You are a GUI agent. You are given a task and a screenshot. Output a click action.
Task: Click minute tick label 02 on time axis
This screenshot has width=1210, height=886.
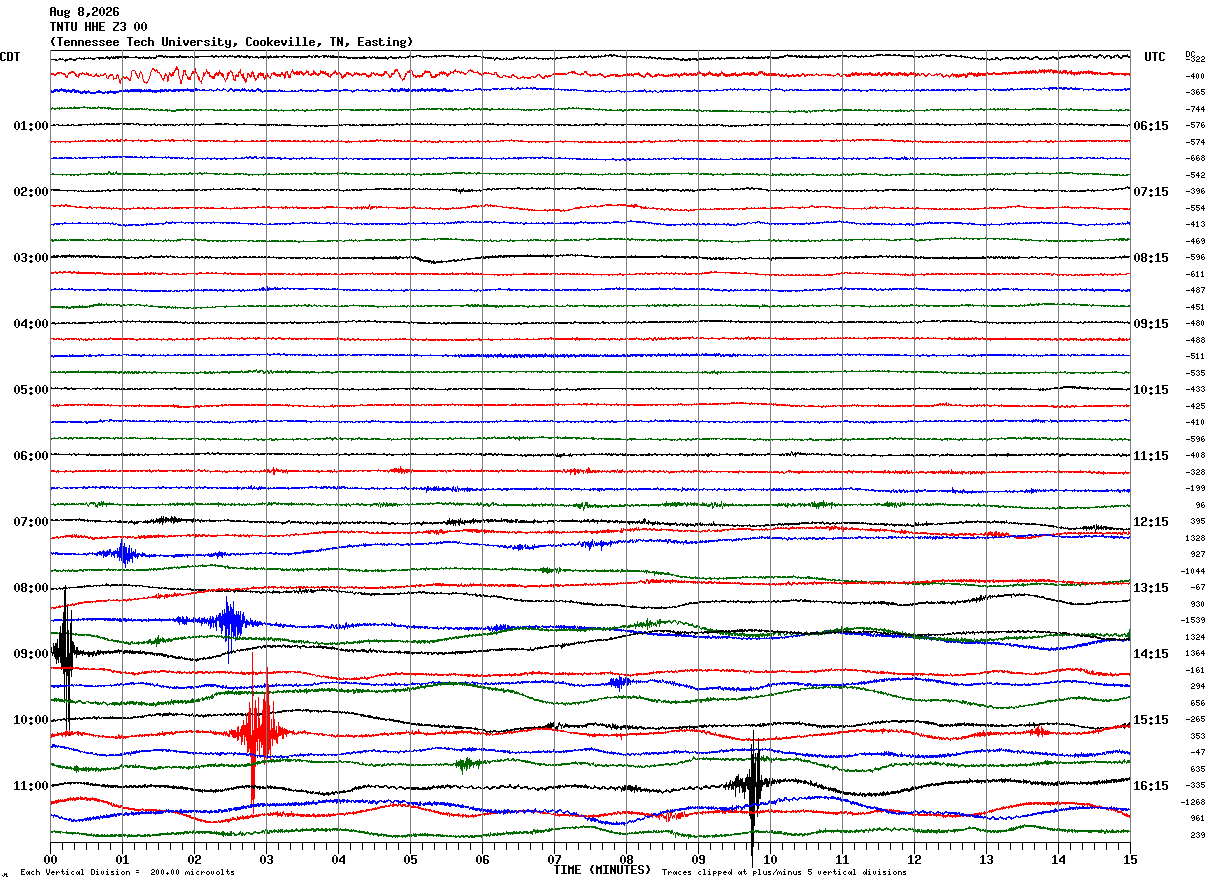click(194, 860)
